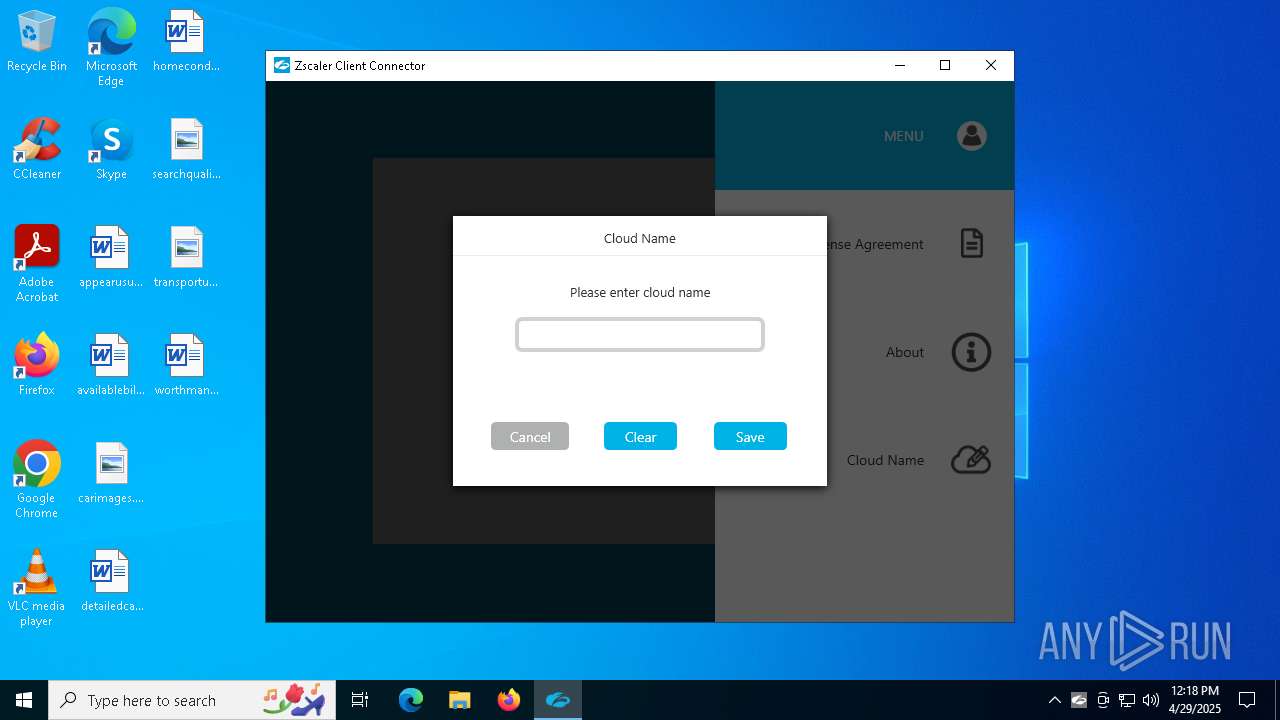
Task: Open File Explorer from the taskbar
Action: click(459, 700)
